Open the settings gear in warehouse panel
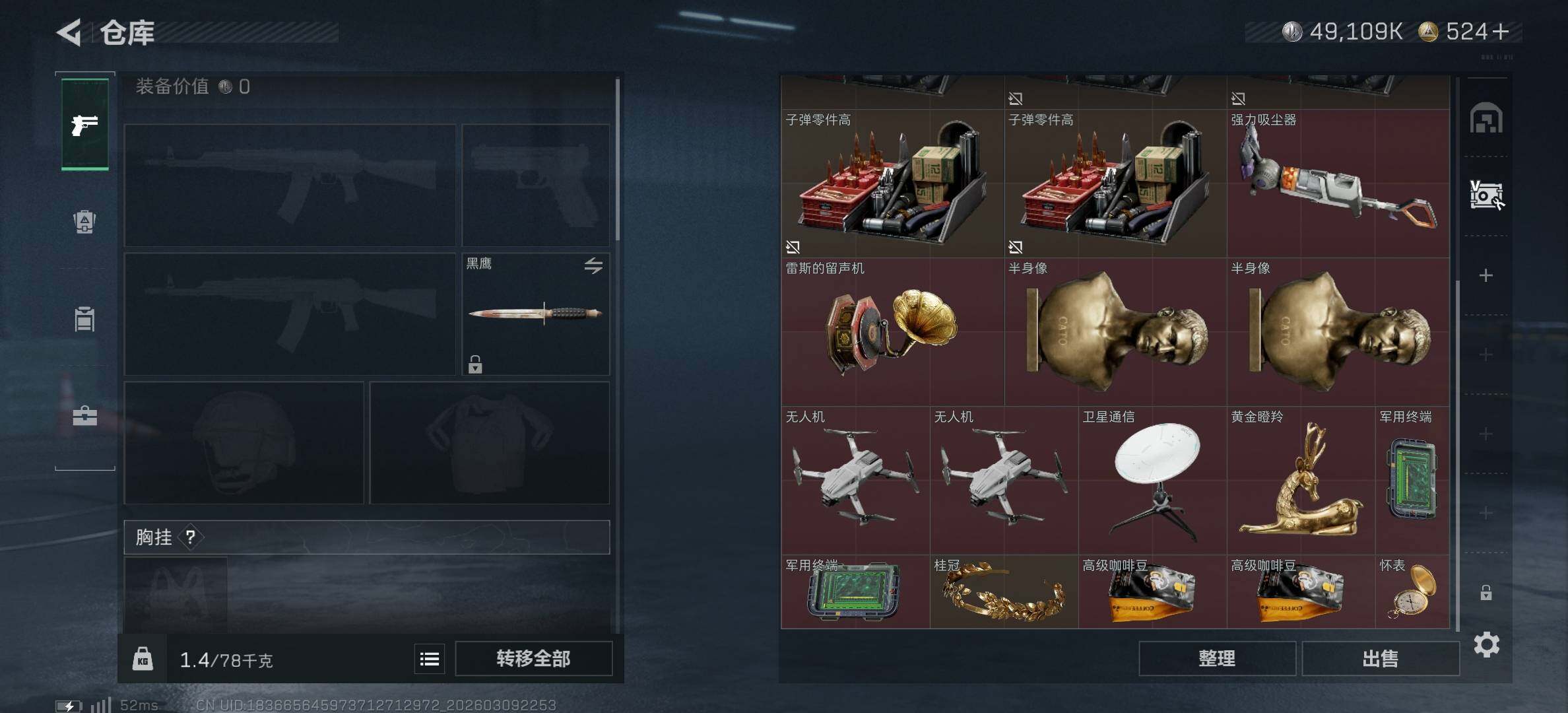Image resolution: width=1568 pixels, height=713 pixels. [1486, 644]
